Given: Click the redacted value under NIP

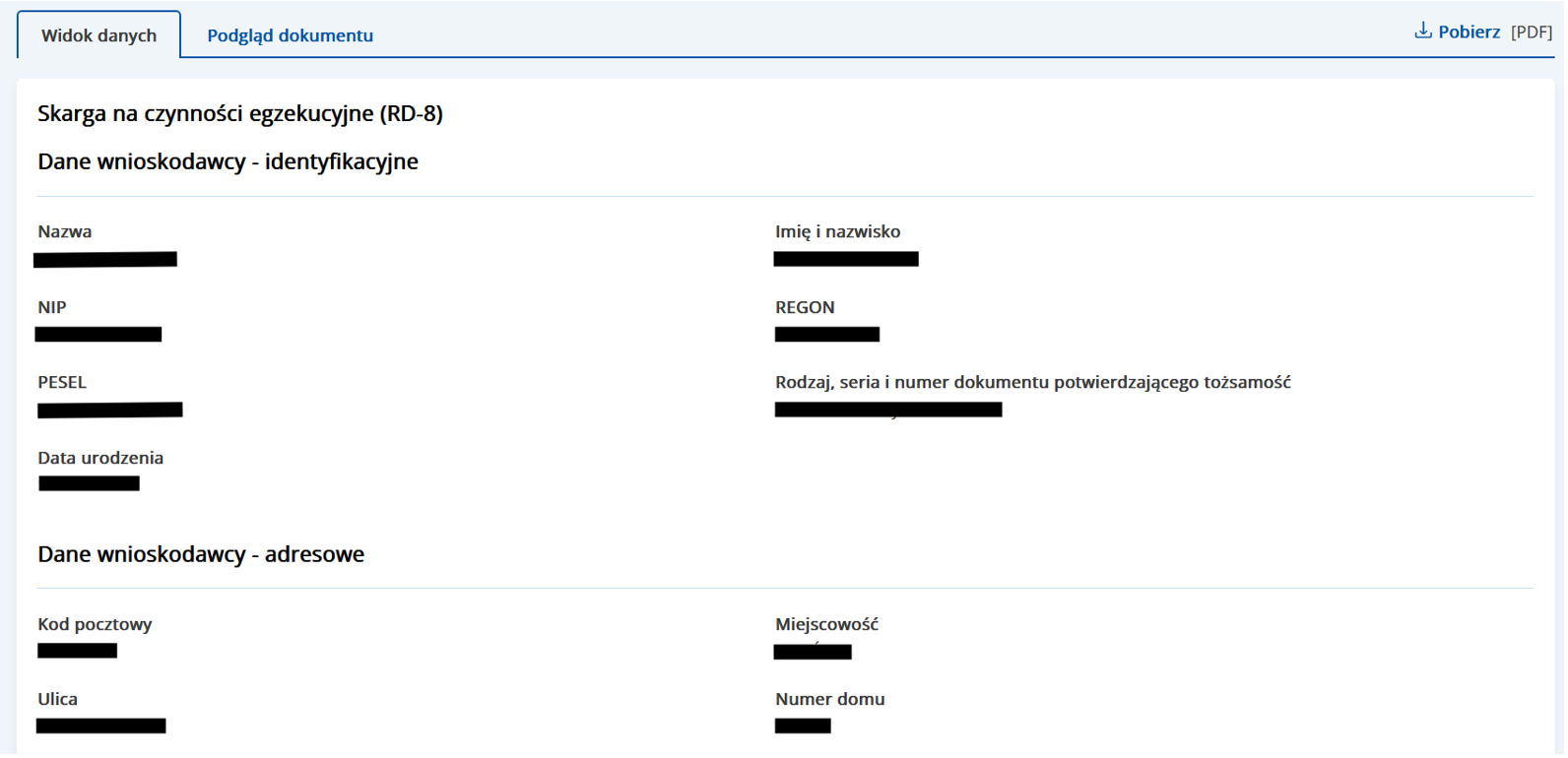Looking at the screenshot, I should (98, 335).
